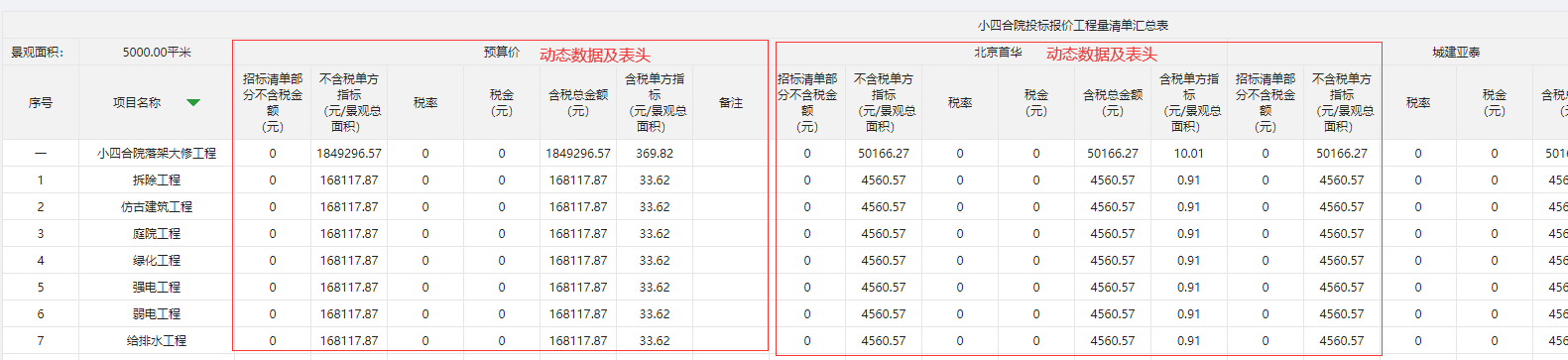Select the 拆除工程 row name
The image size is (1568, 360).
tap(157, 180)
